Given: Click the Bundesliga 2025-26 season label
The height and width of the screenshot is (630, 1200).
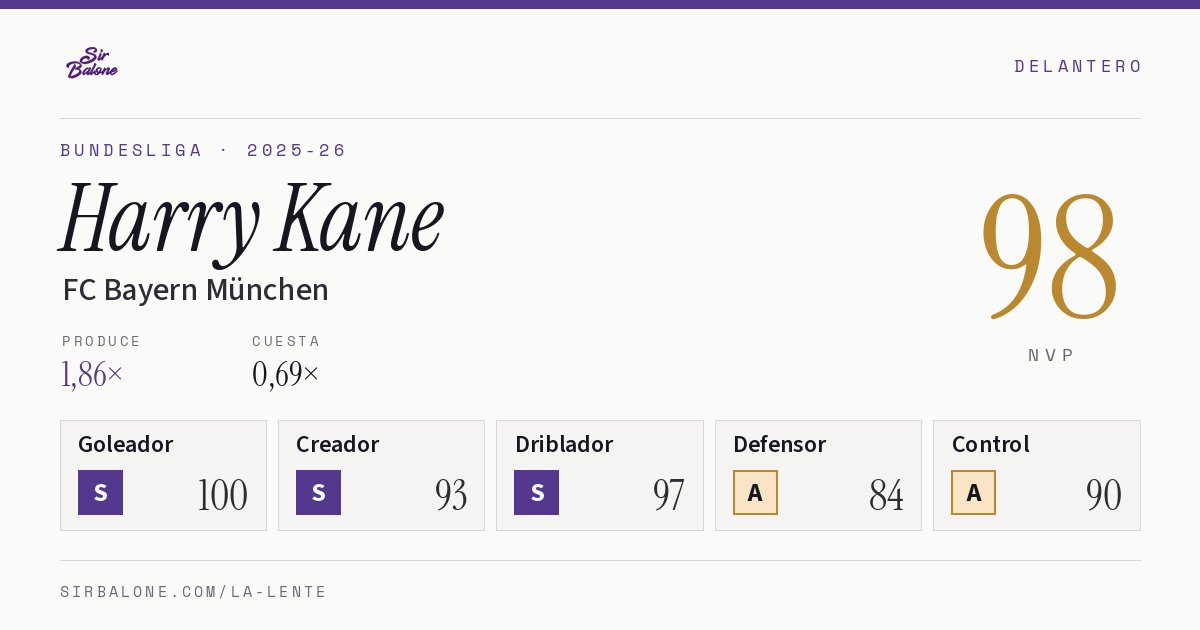Looking at the screenshot, I should [x=203, y=150].
